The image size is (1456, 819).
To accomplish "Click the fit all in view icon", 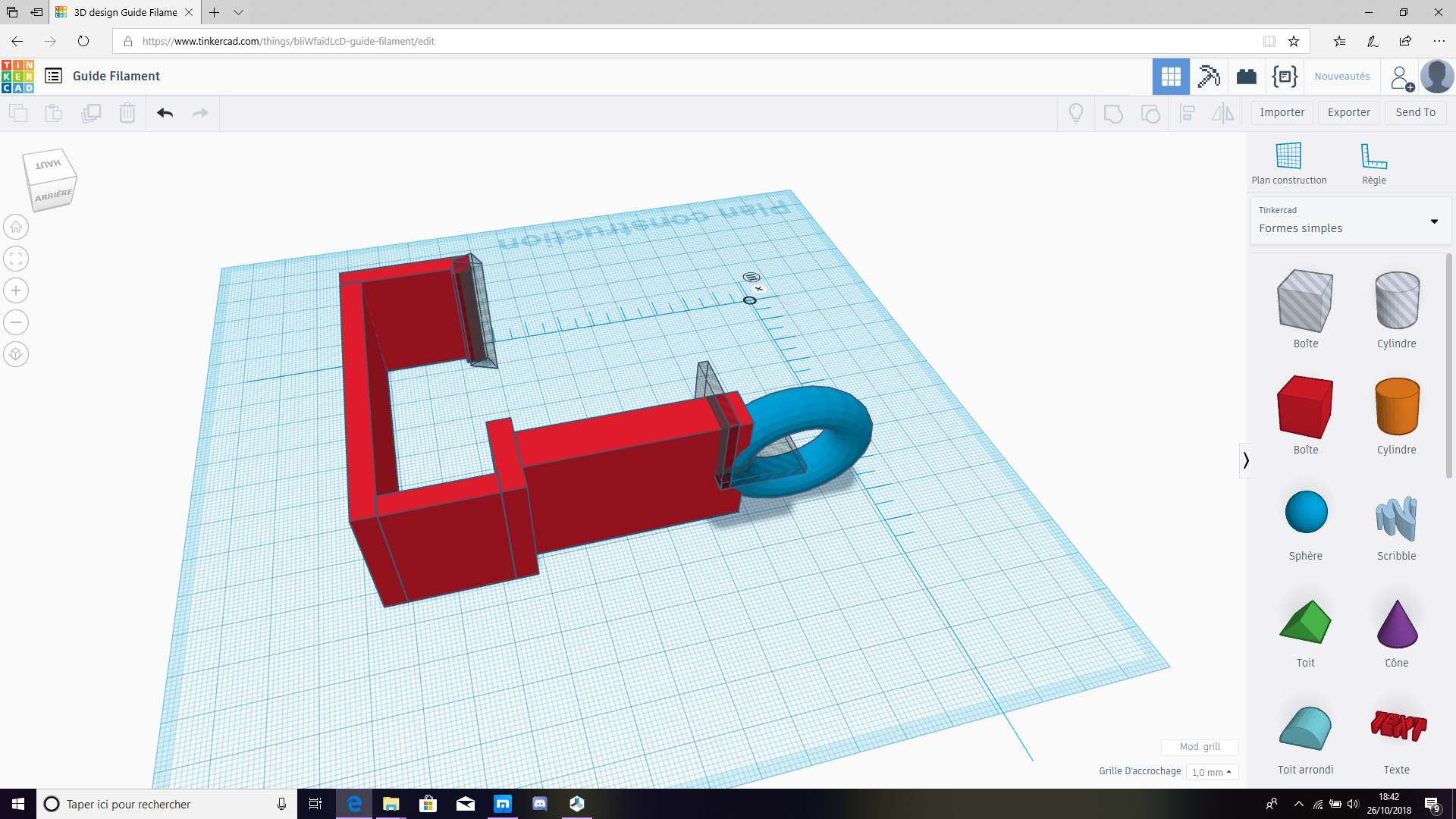I will point(16,259).
